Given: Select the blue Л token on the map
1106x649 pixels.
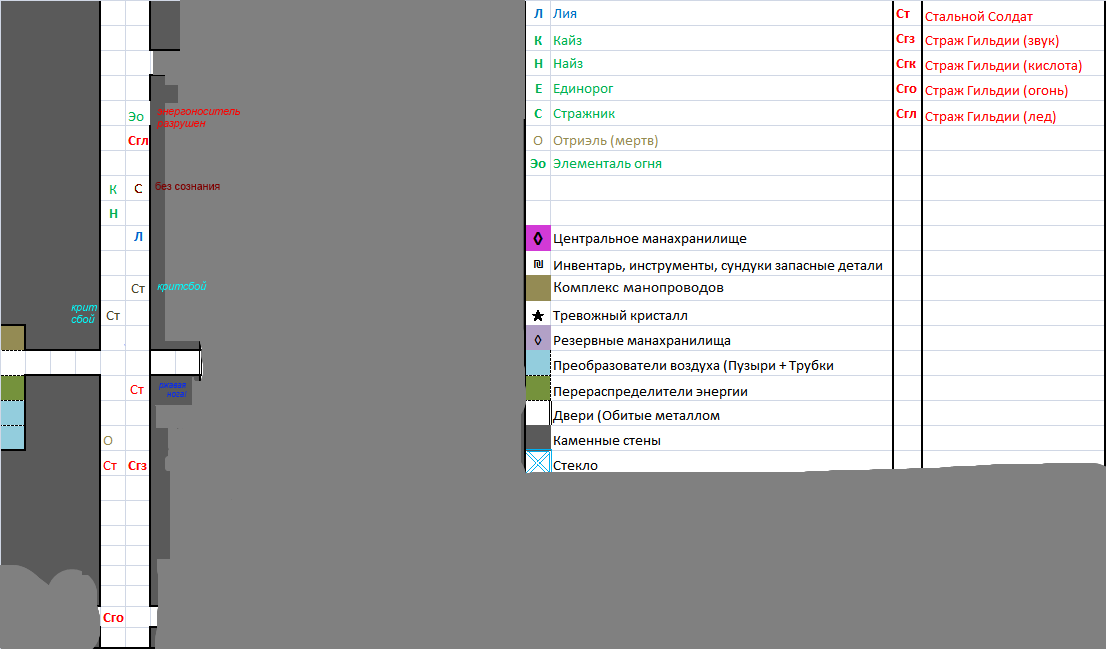Looking at the screenshot, I should pos(138,236).
